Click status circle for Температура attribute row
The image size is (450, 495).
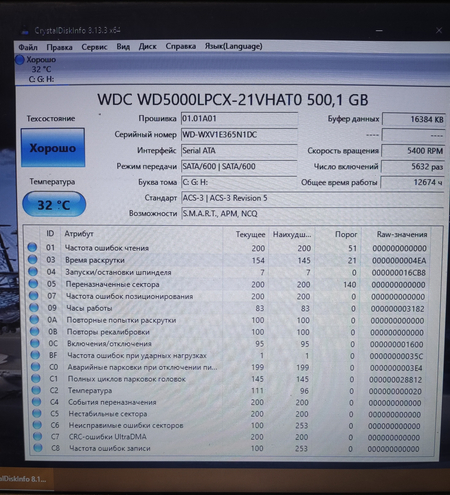click(36, 390)
